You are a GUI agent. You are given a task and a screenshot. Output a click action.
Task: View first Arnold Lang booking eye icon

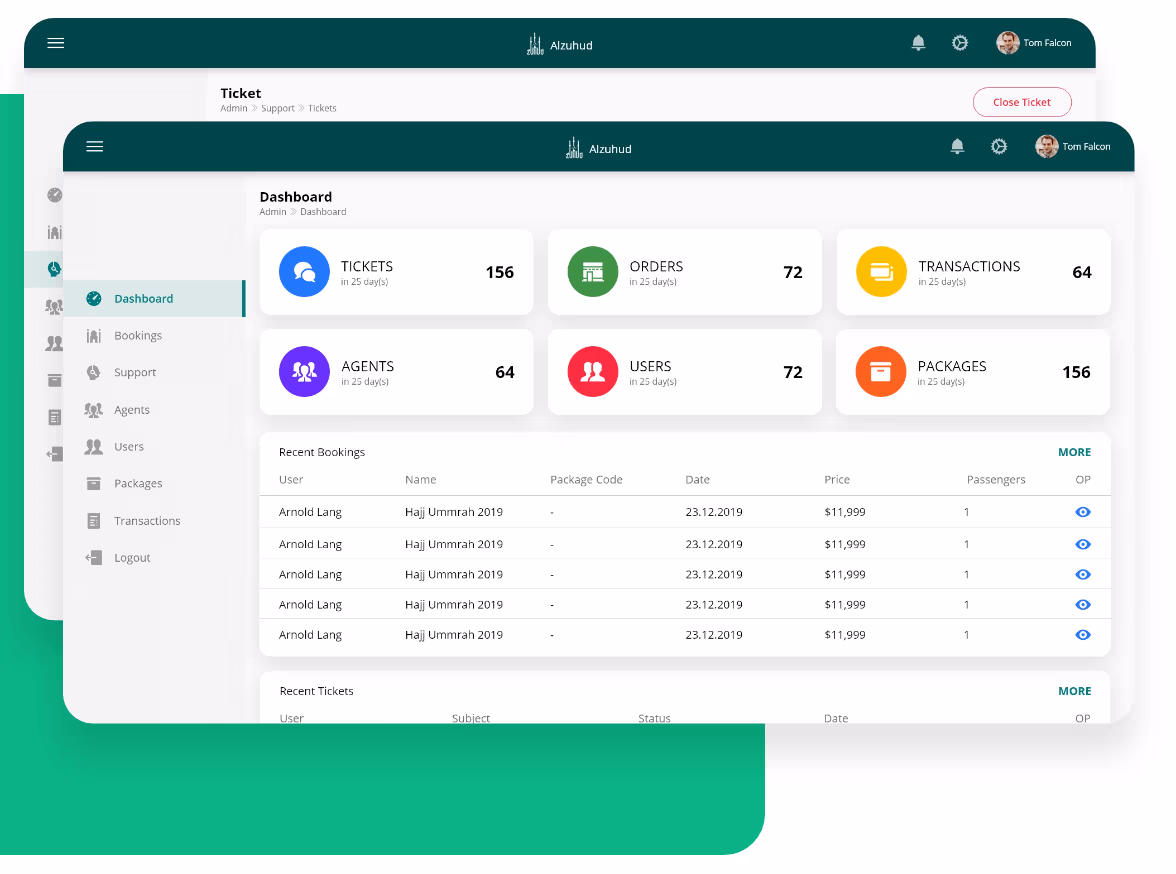pos(1082,512)
